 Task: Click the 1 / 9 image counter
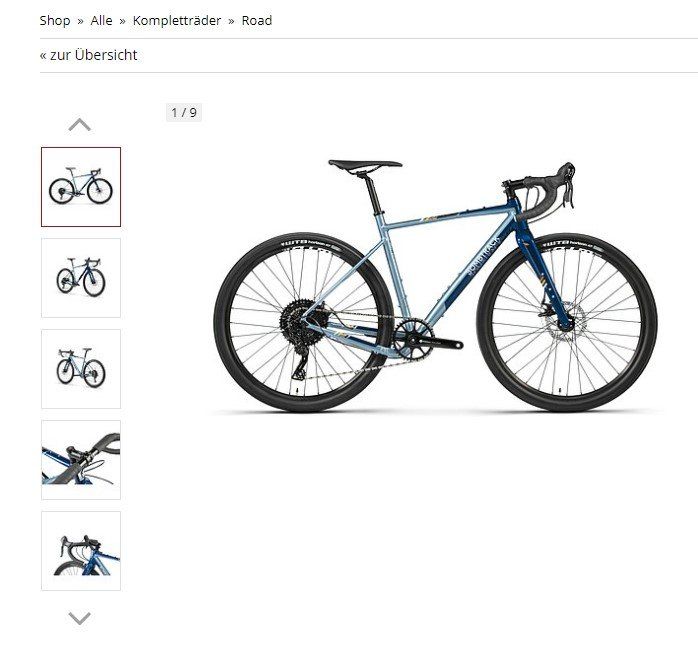184,112
